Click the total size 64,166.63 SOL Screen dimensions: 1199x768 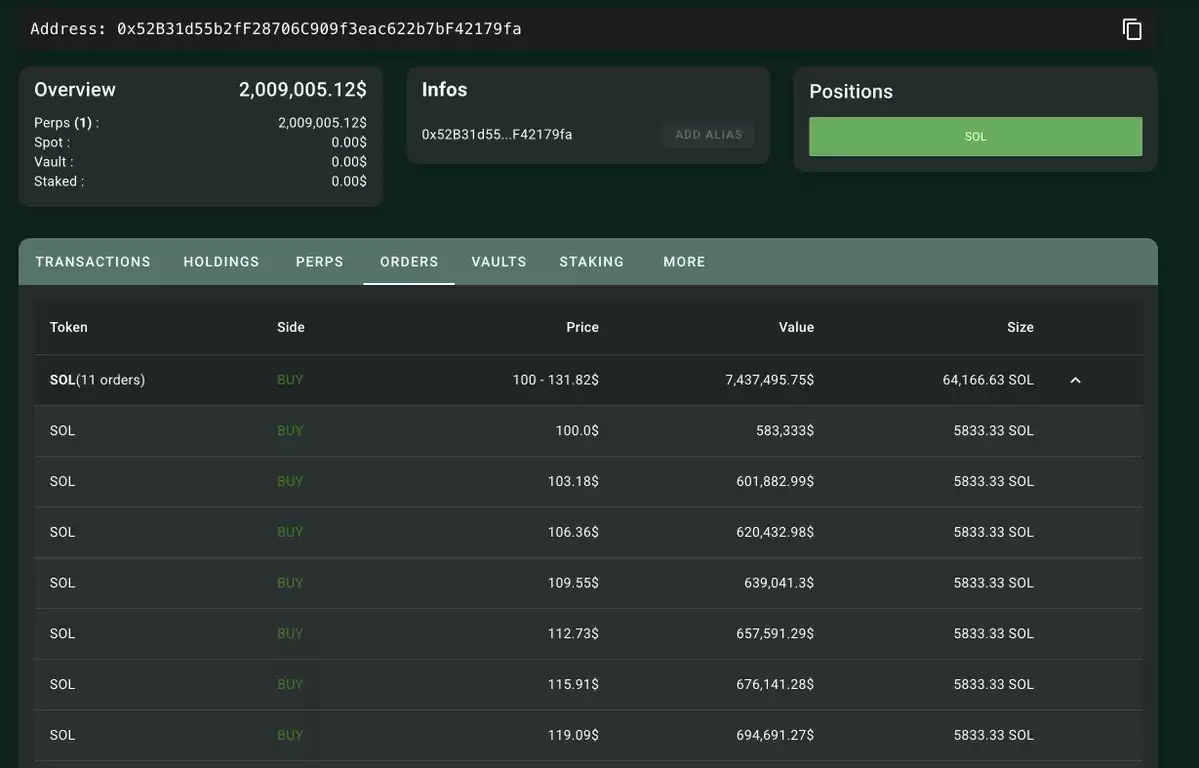tap(988, 380)
